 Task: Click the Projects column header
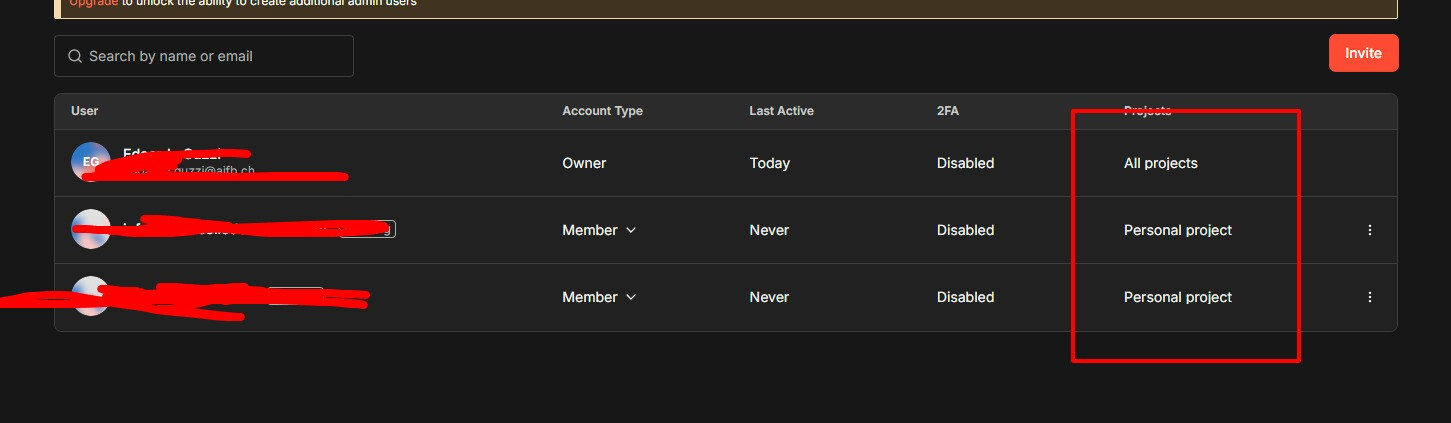point(1147,111)
